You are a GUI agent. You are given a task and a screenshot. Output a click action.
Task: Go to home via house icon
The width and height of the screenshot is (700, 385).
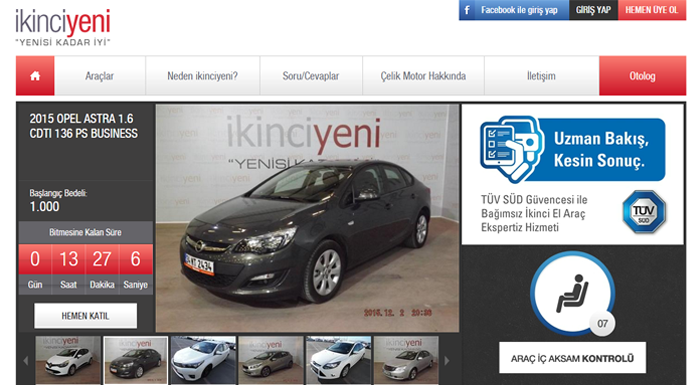pos(35,75)
